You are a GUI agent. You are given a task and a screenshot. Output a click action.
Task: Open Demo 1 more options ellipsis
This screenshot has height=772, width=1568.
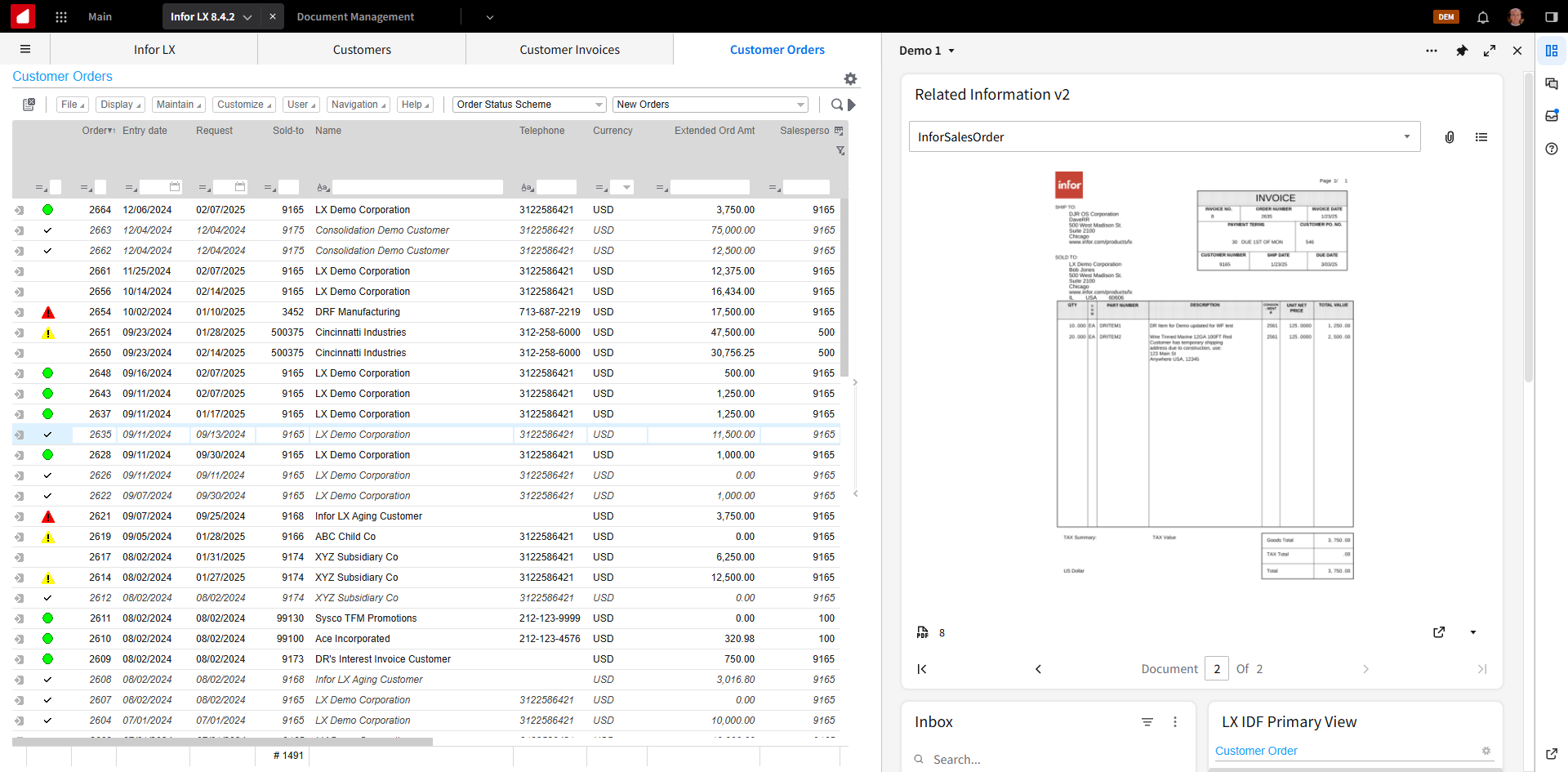click(x=1432, y=51)
